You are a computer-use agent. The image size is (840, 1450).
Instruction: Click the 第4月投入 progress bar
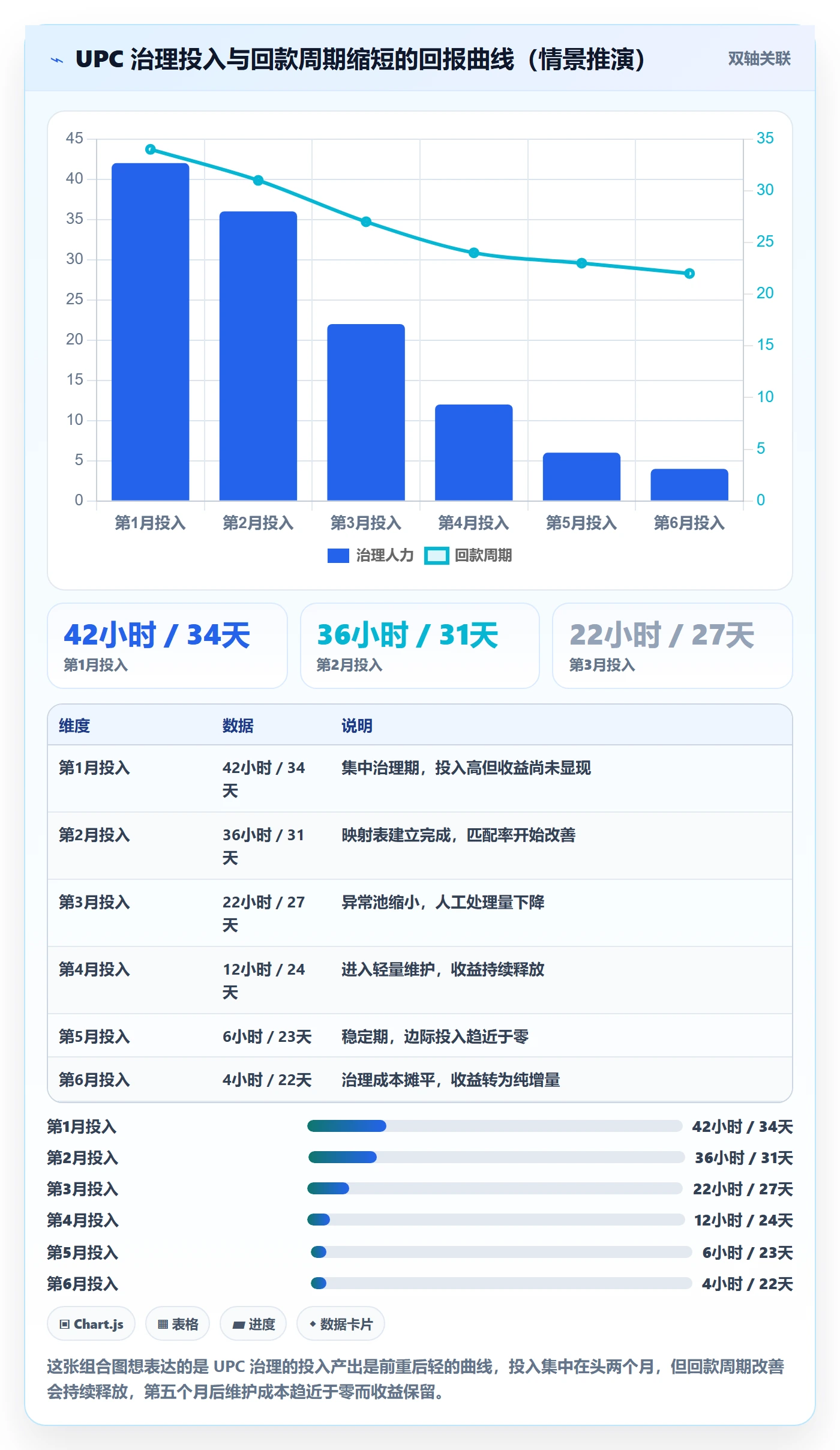[x=496, y=1220]
